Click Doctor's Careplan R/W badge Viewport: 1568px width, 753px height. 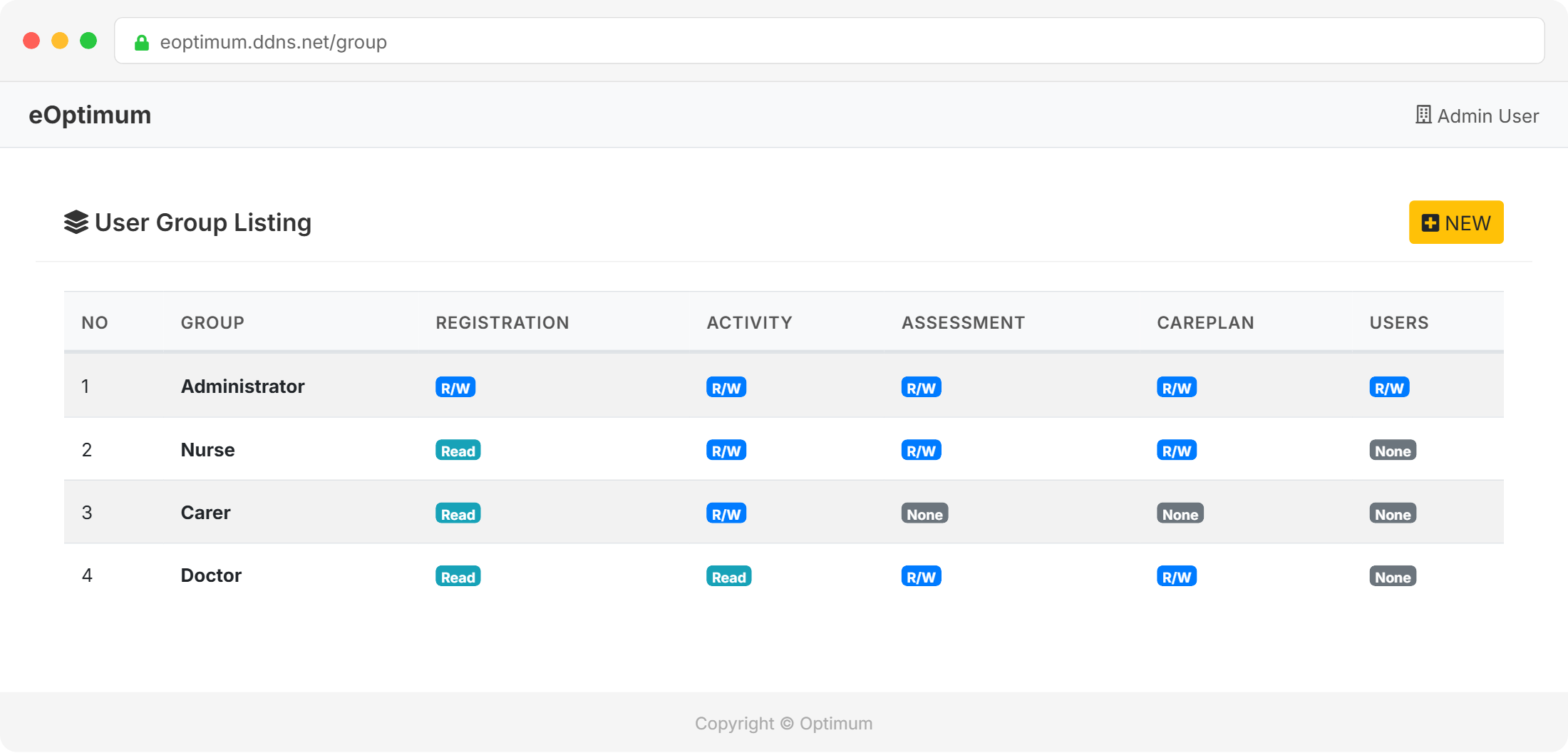pos(1176,577)
